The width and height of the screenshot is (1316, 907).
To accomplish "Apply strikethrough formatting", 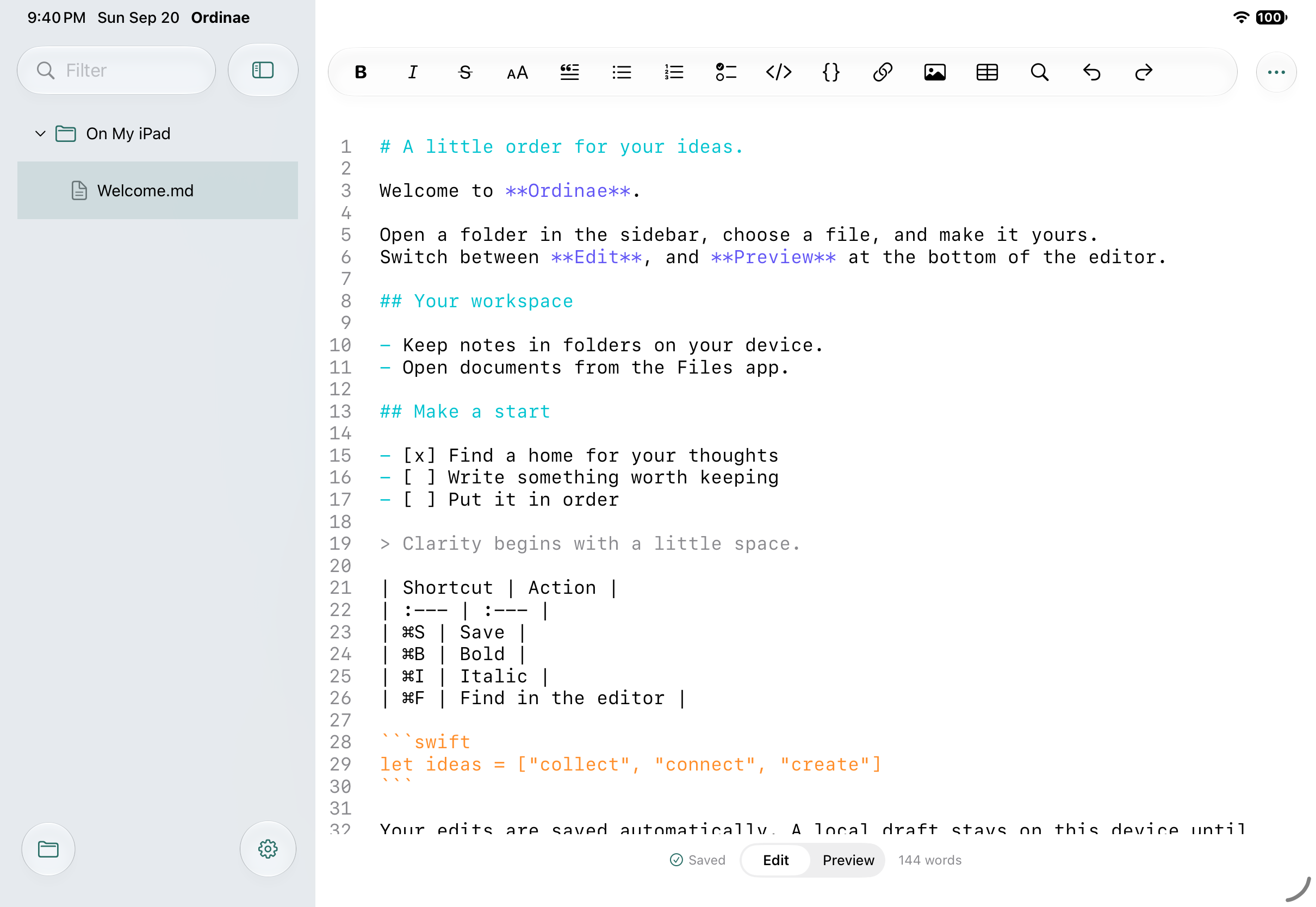I will click(x=465, y=72).
